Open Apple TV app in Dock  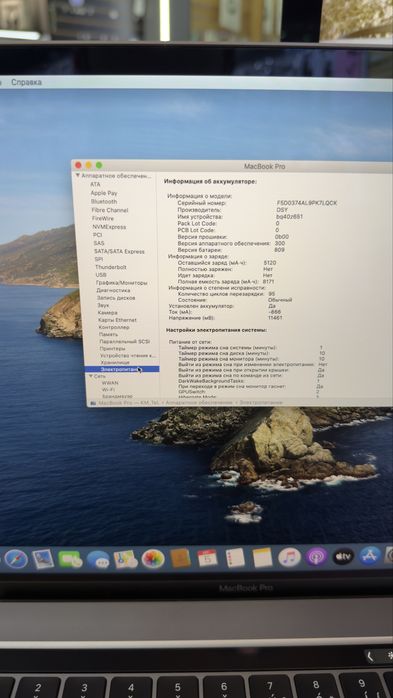(343, 556)
